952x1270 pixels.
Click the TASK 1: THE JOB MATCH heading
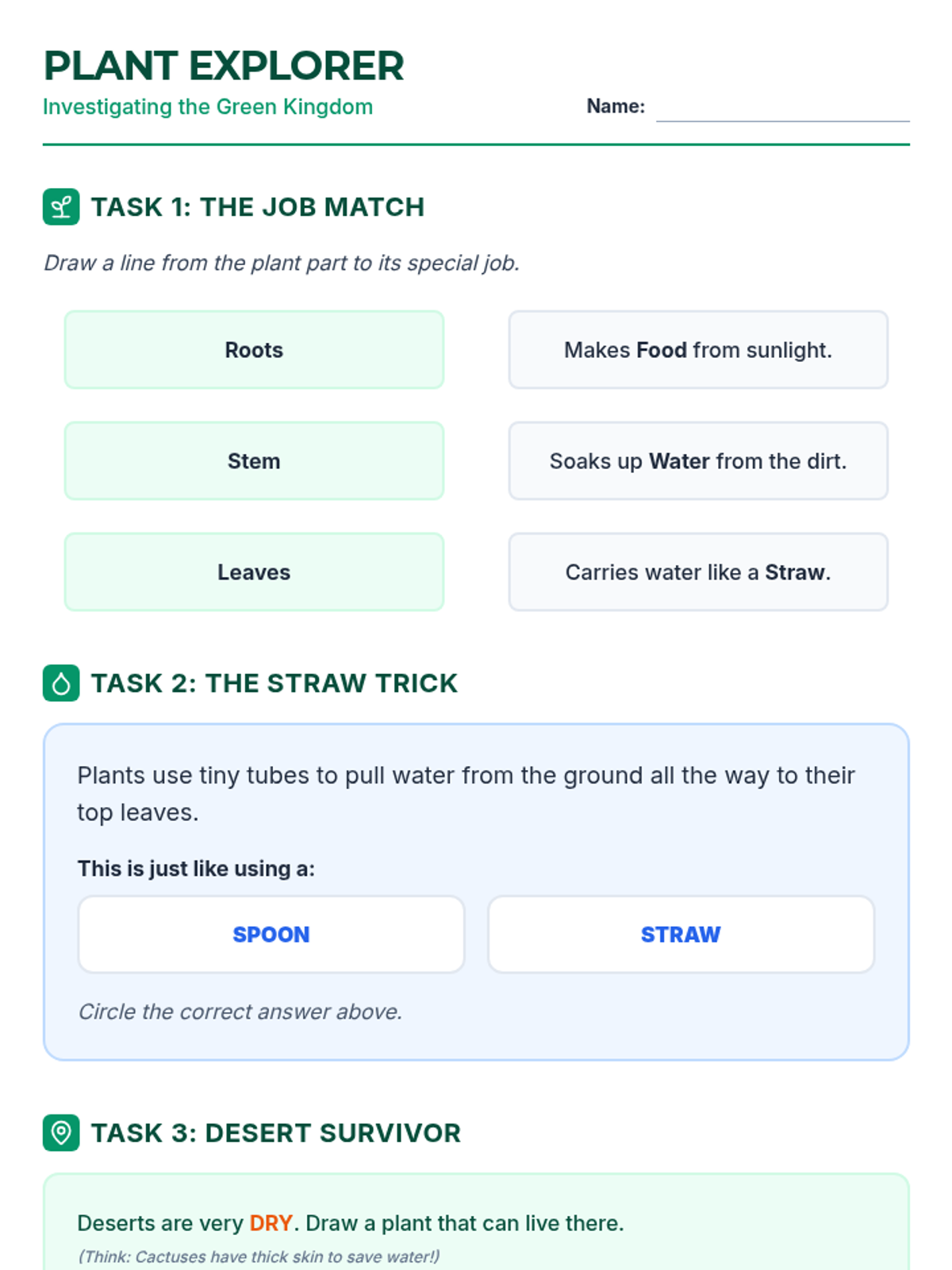(x=258, y=207)
